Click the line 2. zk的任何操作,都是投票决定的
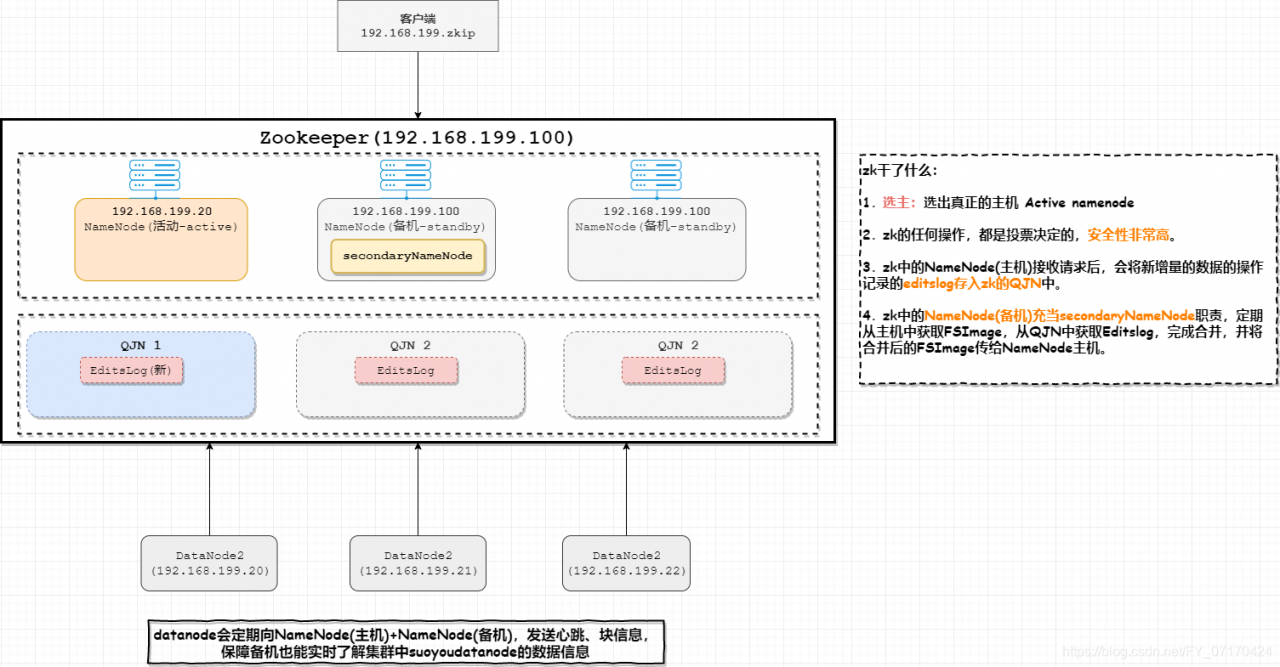1280x667 pixels. [1019, 236]
